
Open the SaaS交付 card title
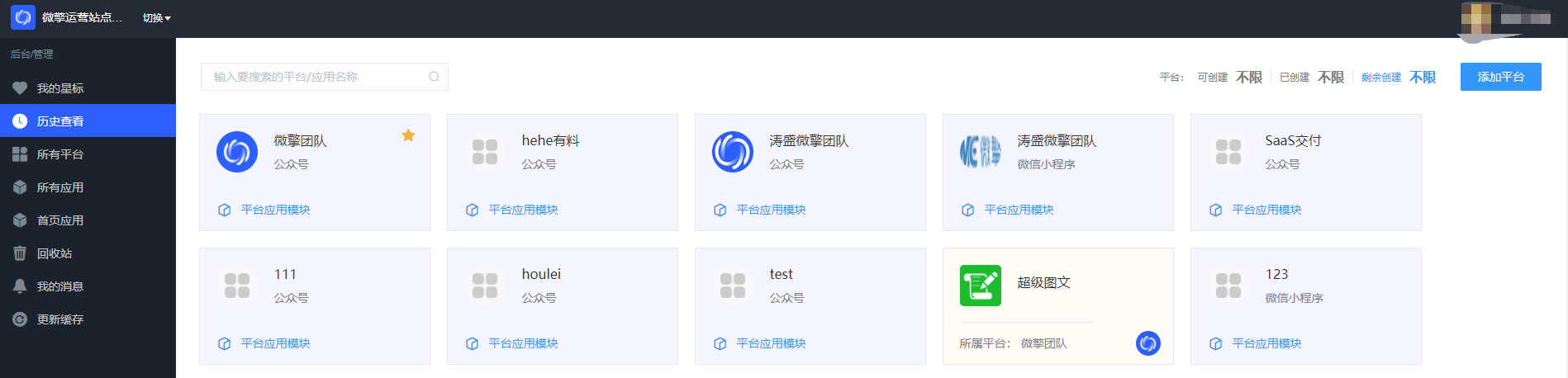pos(1293,141)
